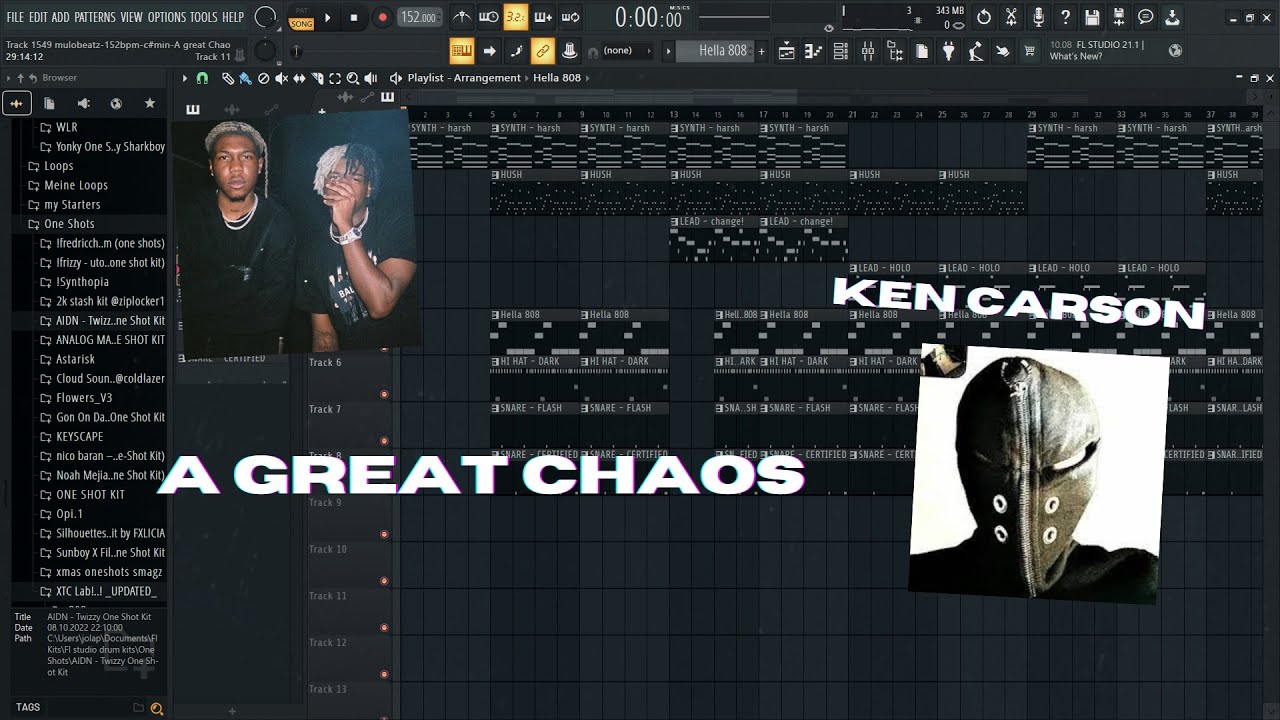The image size is (1280, 720).
Task: Click the undo history circular arrow icon
Action: click(x=984, y=17)
